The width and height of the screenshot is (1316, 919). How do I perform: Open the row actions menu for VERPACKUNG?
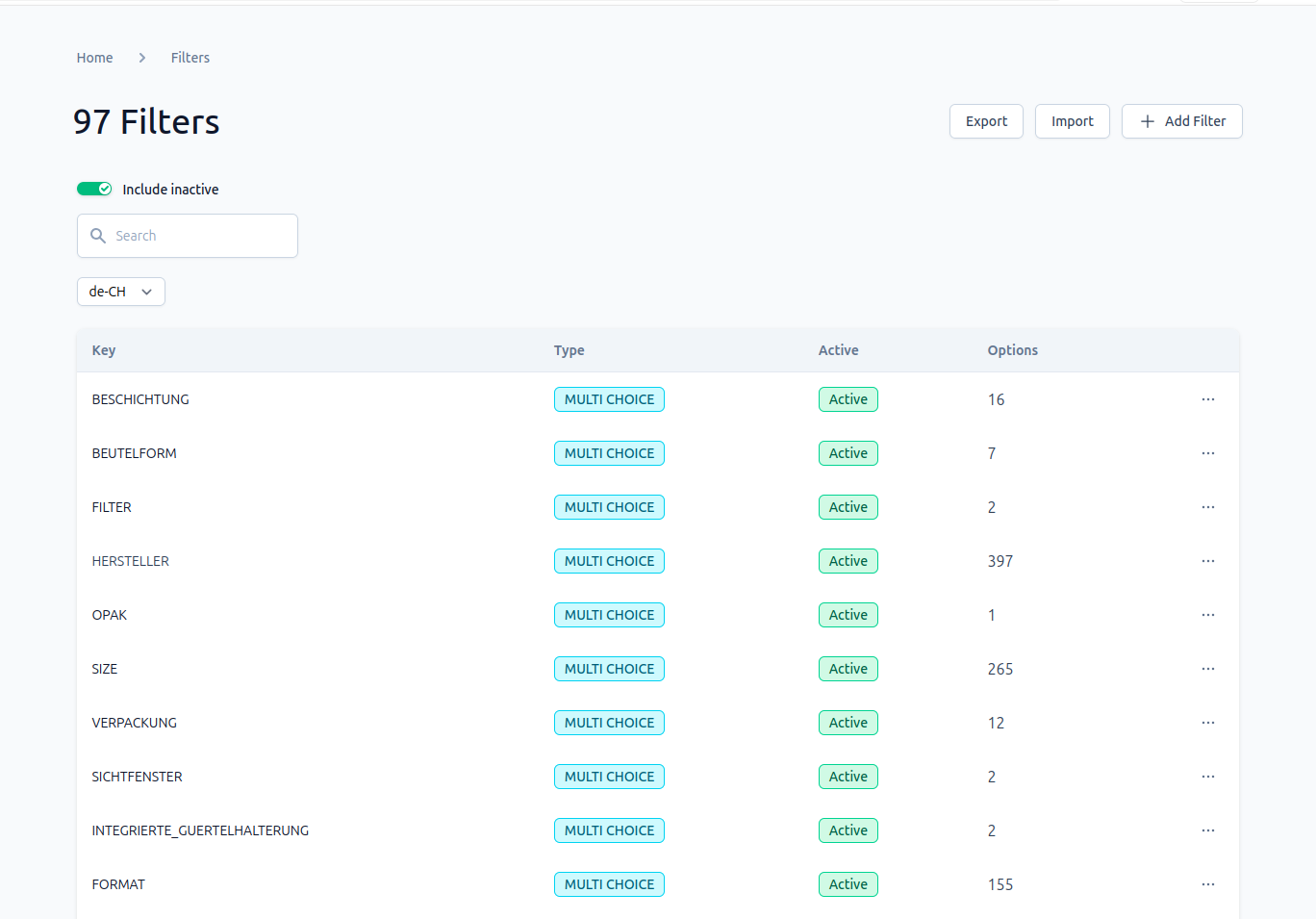[1208, 723]
